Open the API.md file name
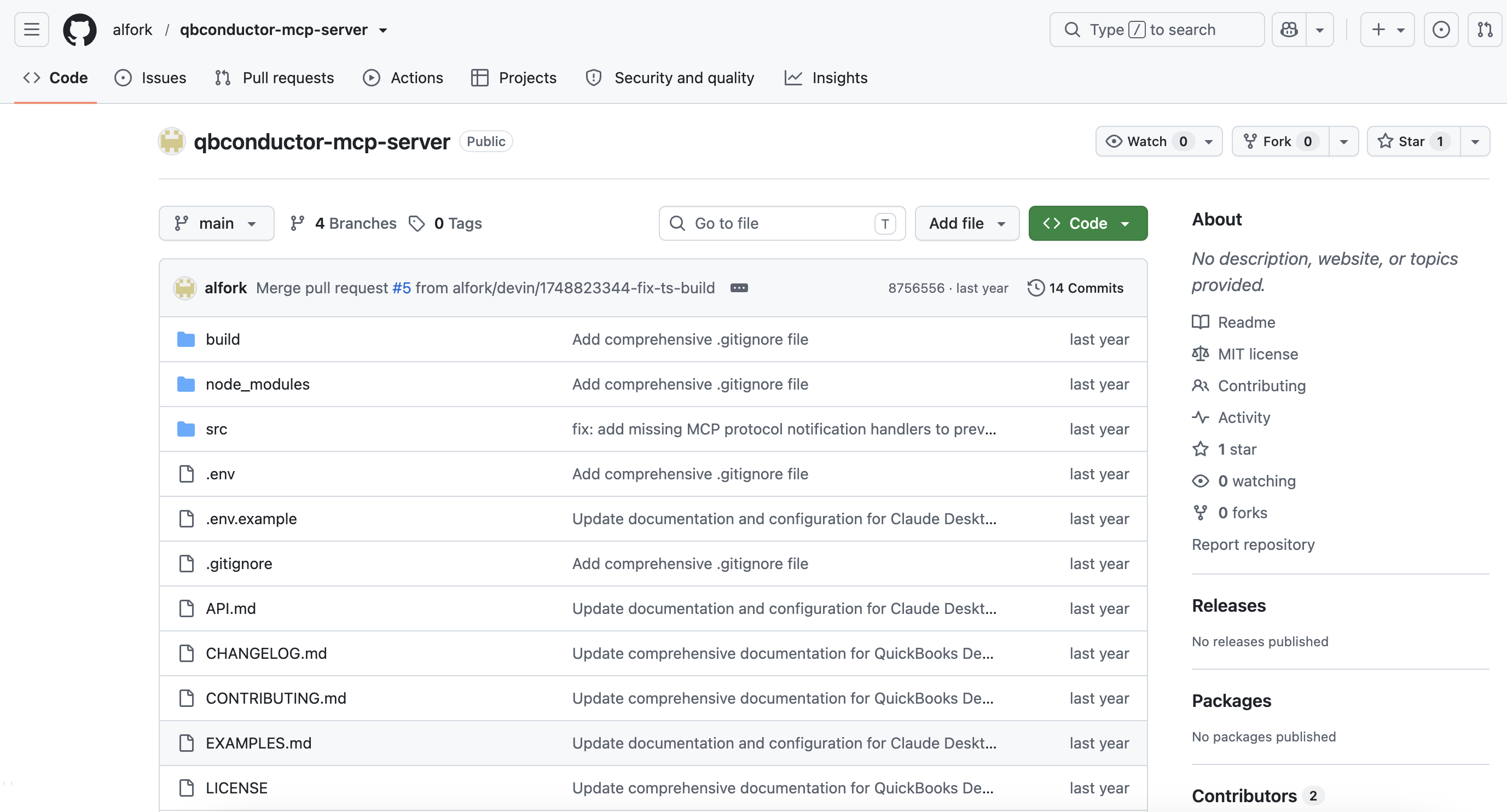Viewport: 1507px width, 812px height. (x=231, y=609)
